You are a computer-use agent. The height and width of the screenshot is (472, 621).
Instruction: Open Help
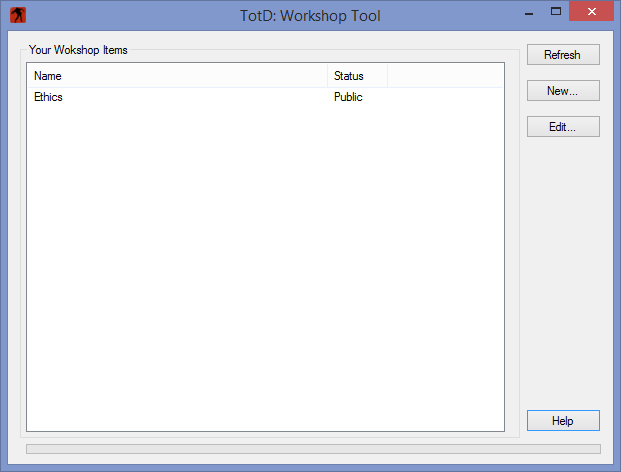point(563,421)
